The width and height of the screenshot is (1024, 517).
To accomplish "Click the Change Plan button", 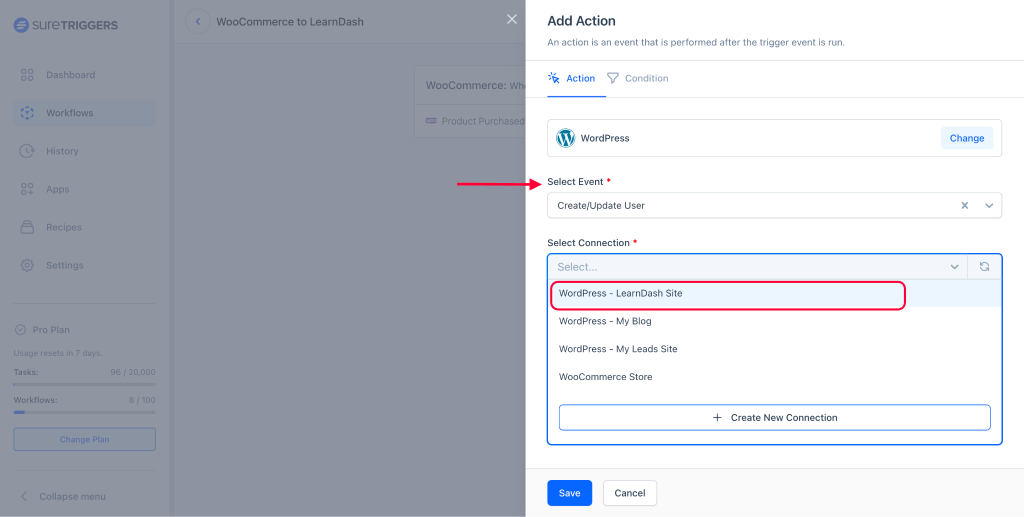I will point(84,439).
